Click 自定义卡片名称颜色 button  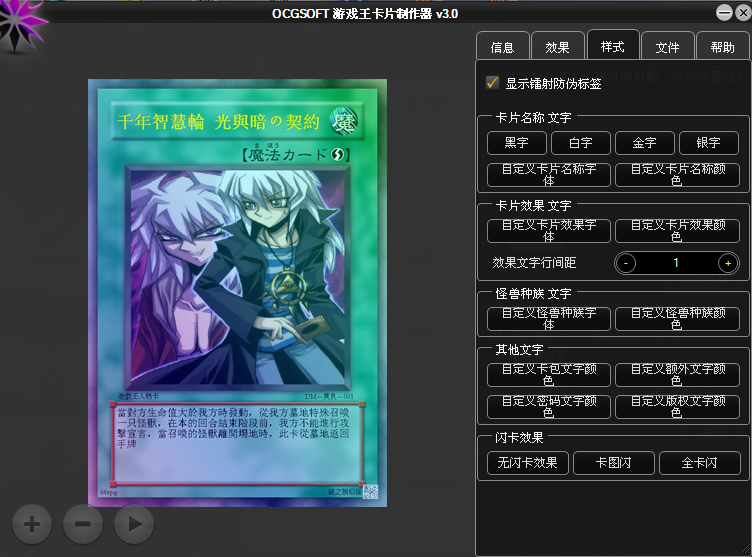pyautogui.click(x=677, y=175)
